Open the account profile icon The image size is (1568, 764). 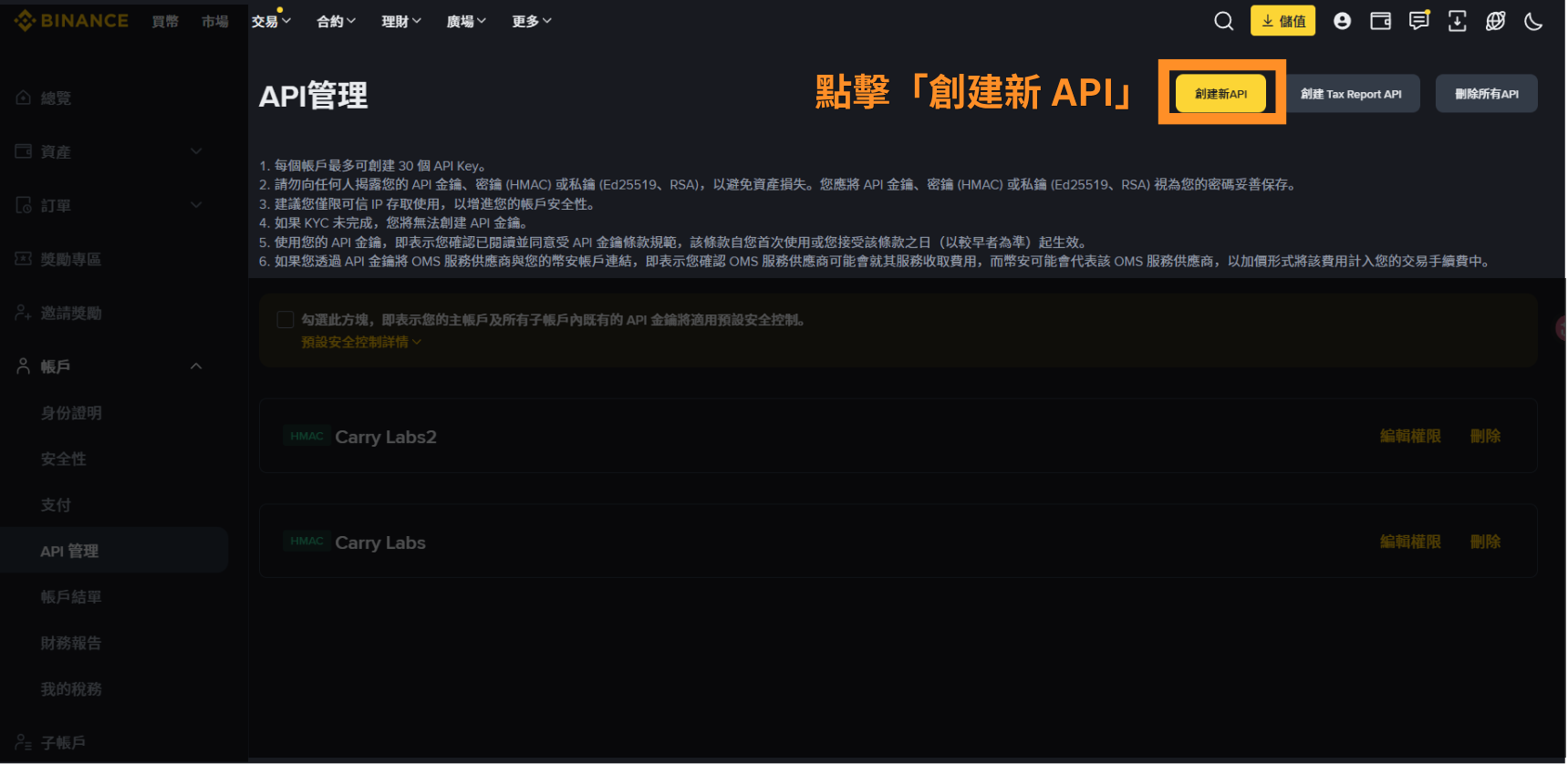pyautogui.click(x=1342, y=21)
